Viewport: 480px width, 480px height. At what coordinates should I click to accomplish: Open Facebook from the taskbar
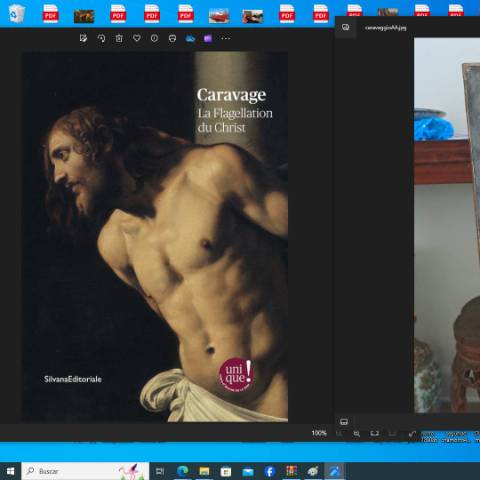pyautogui.click(x=269, y=471)
